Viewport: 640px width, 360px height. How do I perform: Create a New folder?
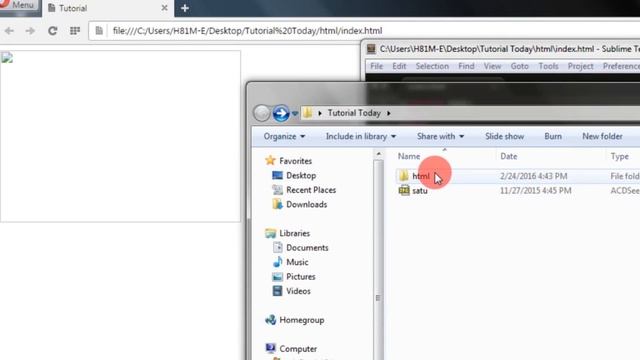(602, 136)
